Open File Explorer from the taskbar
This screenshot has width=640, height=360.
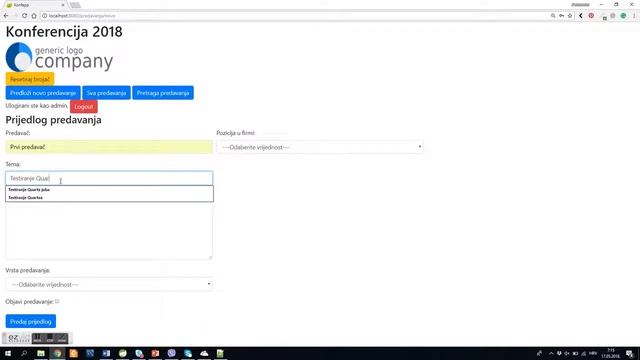click(41, 353)
